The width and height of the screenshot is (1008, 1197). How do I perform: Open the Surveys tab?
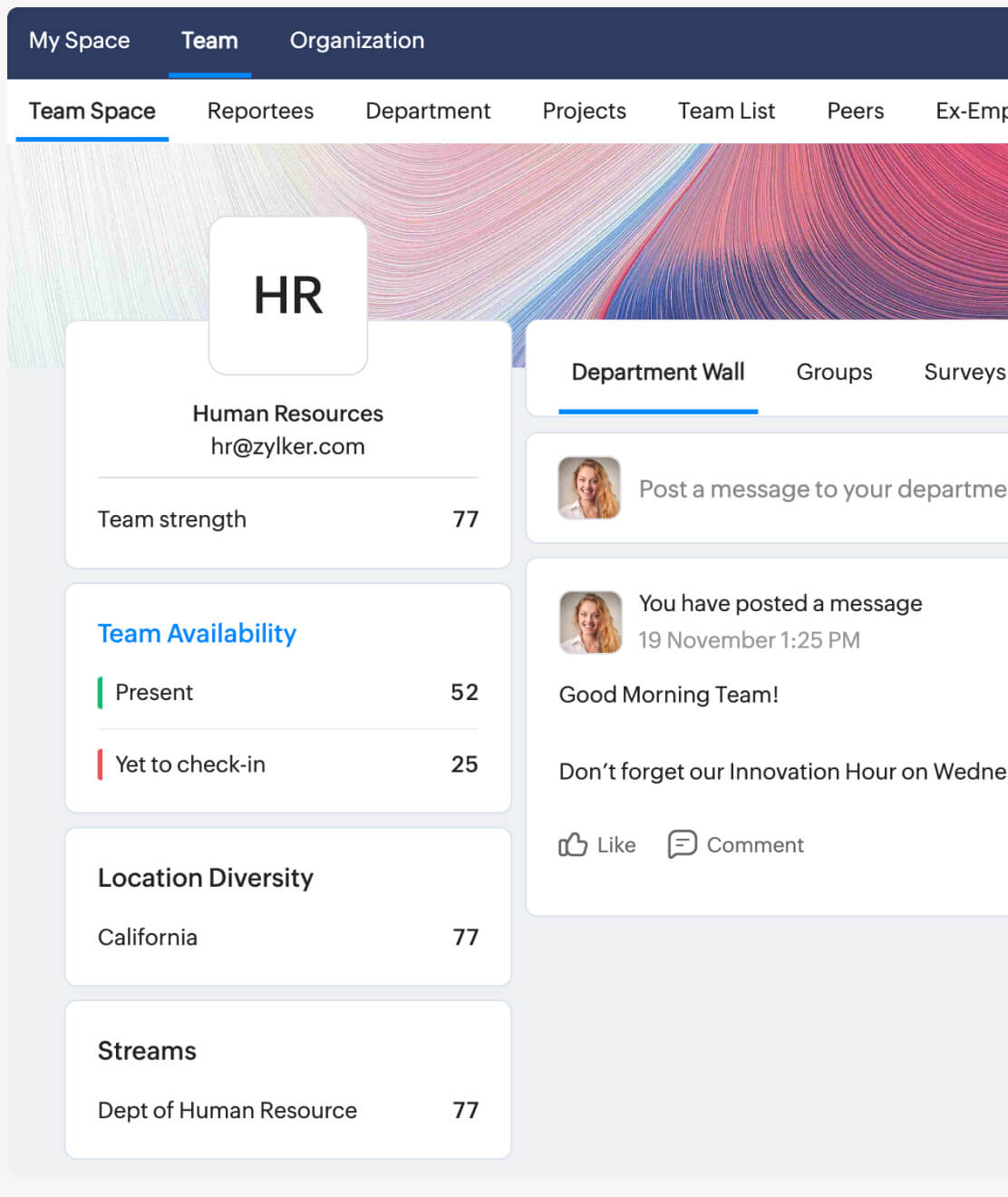point(964,372)
